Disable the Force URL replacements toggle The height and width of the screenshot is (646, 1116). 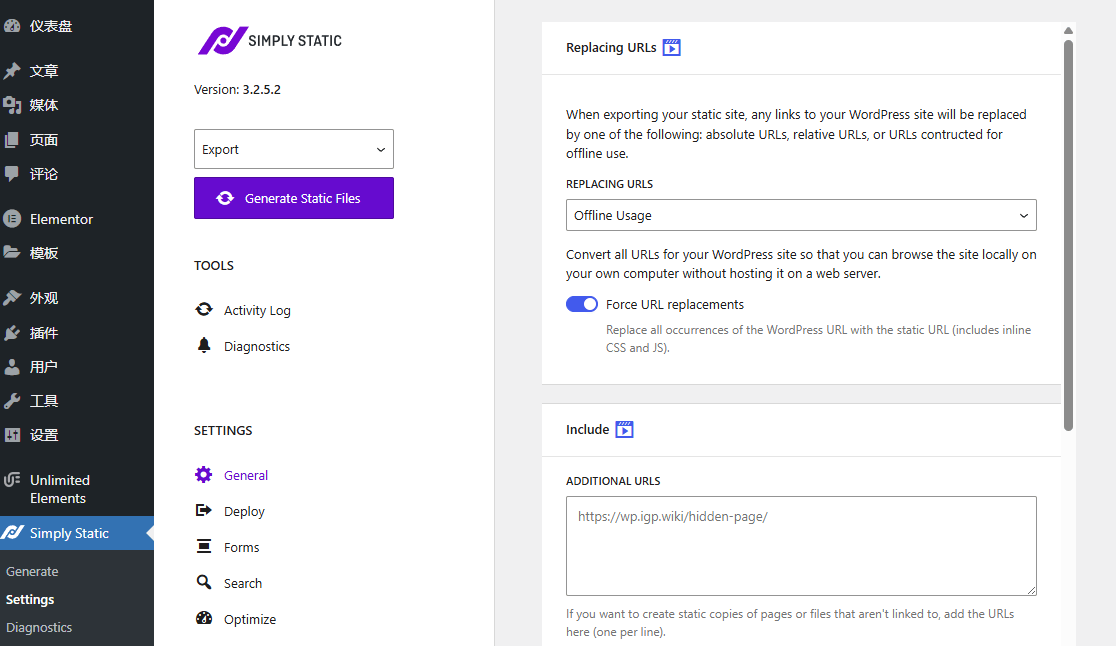tap(582, 304)
